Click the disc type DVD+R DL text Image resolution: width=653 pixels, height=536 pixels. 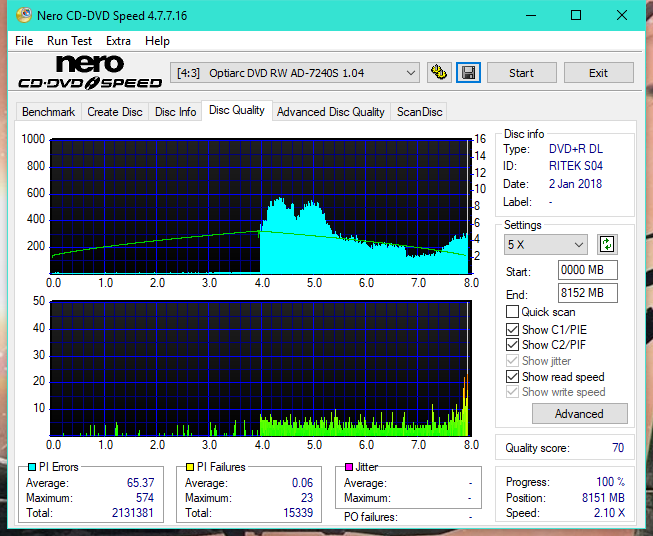pos(576,149)
